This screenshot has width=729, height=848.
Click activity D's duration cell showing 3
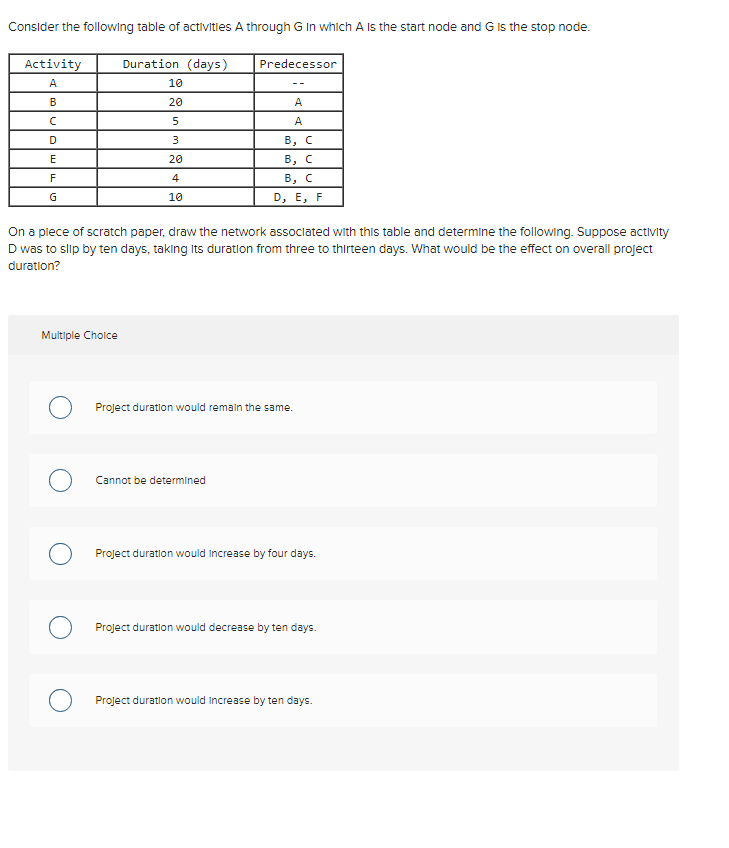click(176, 139)
